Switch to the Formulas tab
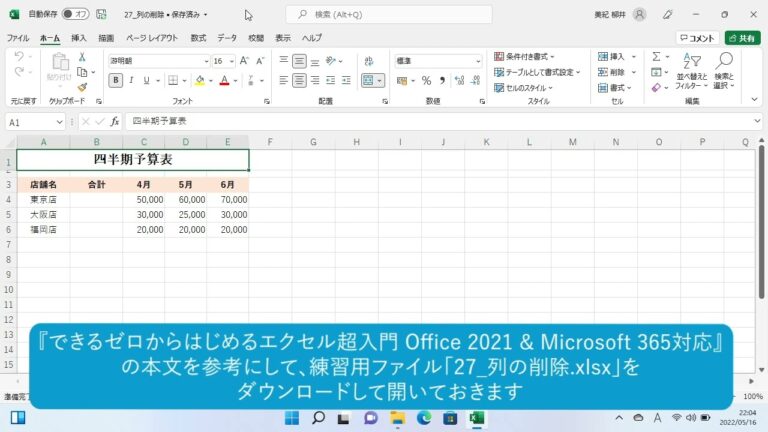 click(x=198, y=38)
